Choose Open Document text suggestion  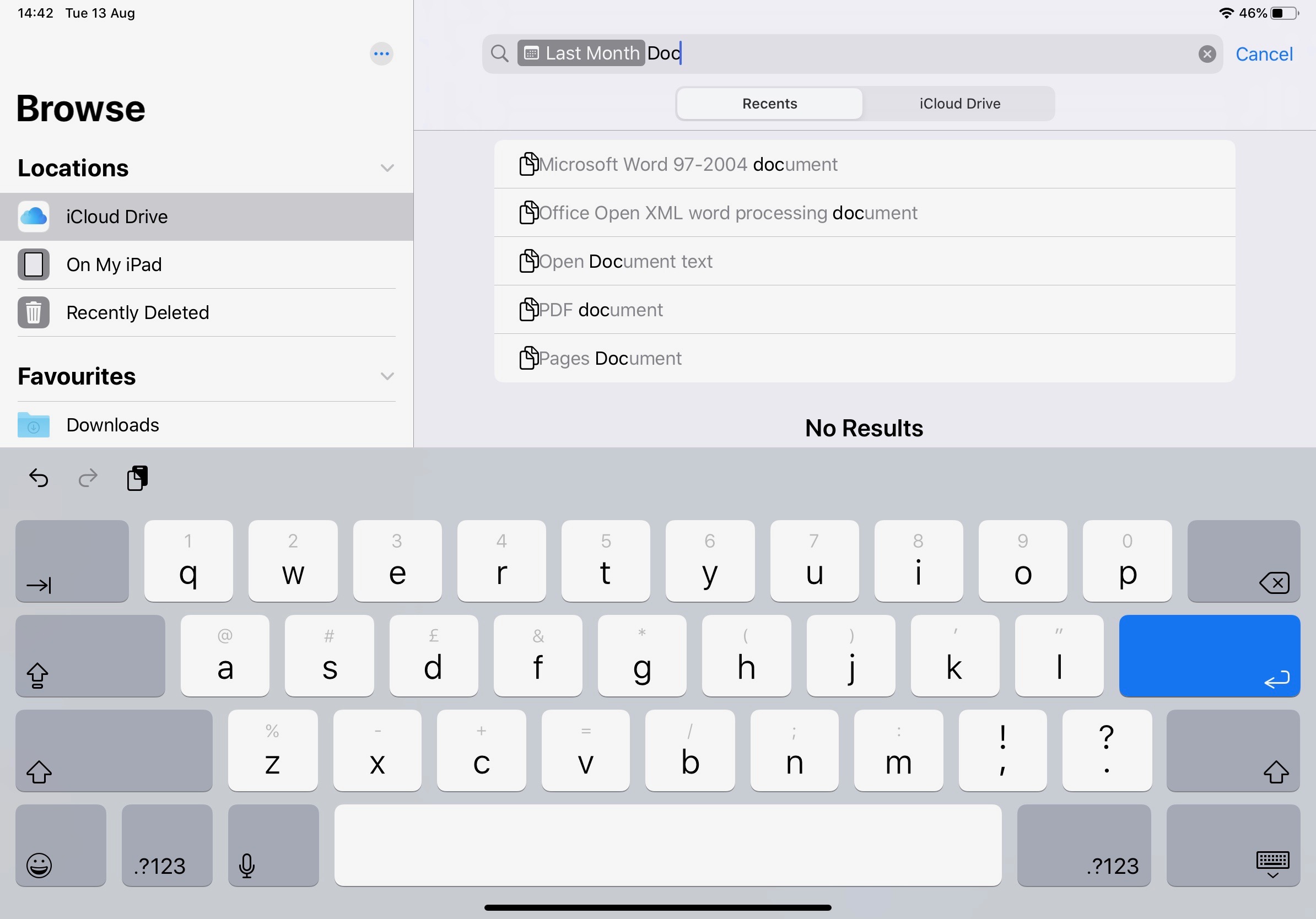[864, 261]
